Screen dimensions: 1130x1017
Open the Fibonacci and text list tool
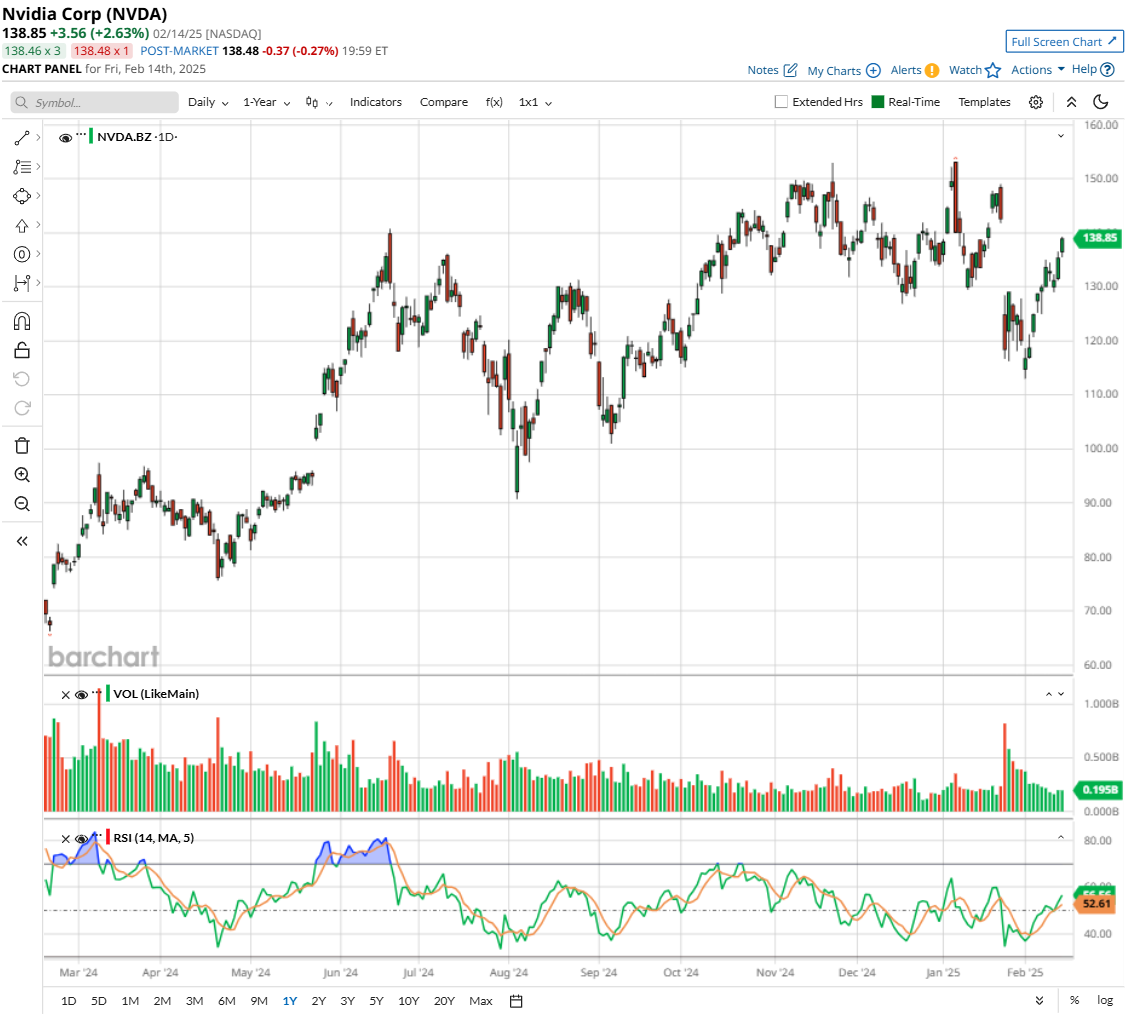(x=22, y=167)
